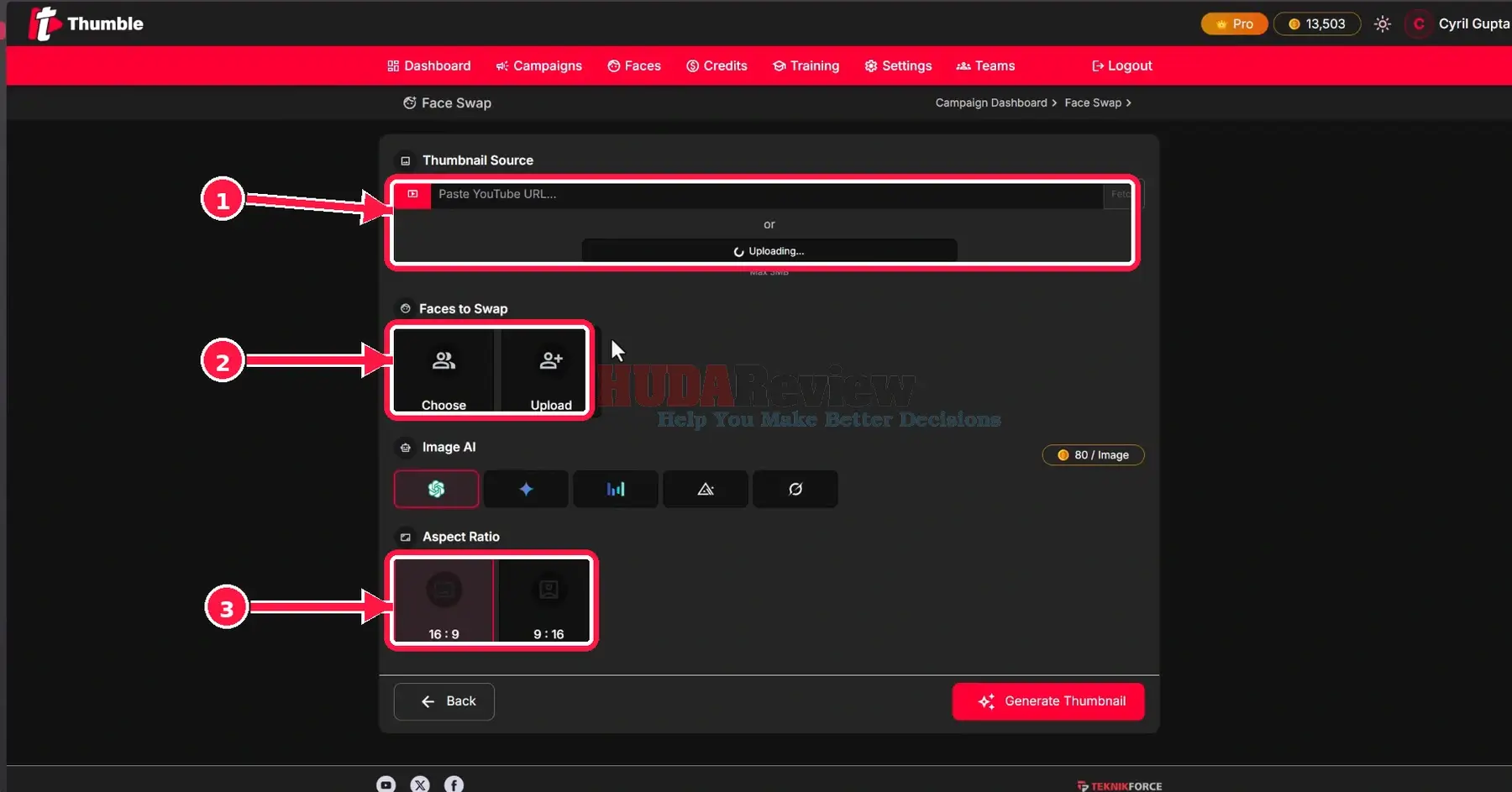Click the Generate Thumbnail button
The height and width of the screenshot is (792, 1512).
pos(1048,701)
